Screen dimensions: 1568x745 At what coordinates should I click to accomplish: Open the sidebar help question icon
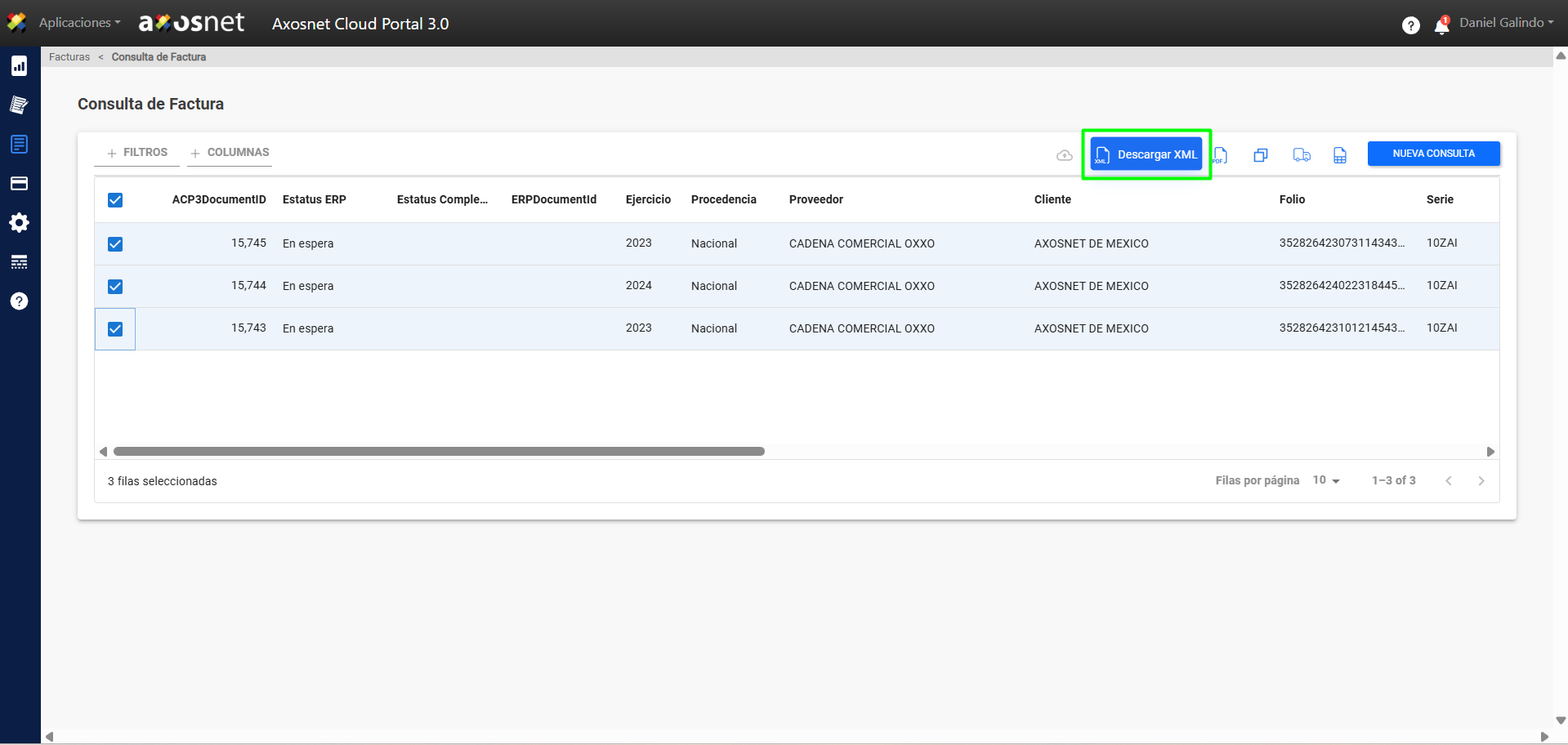pos(20,301)
